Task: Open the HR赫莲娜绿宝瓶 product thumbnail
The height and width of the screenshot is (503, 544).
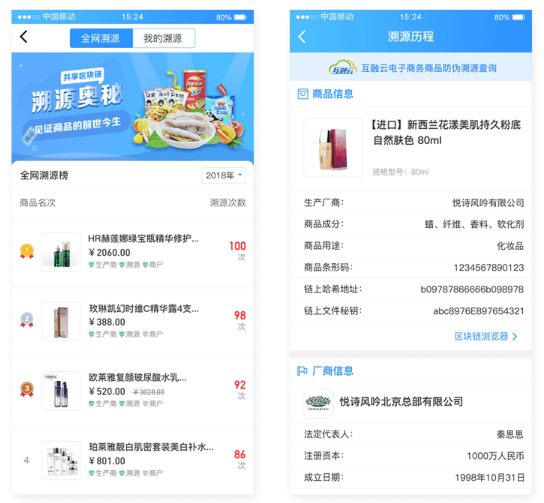Action: pos(61,252)
